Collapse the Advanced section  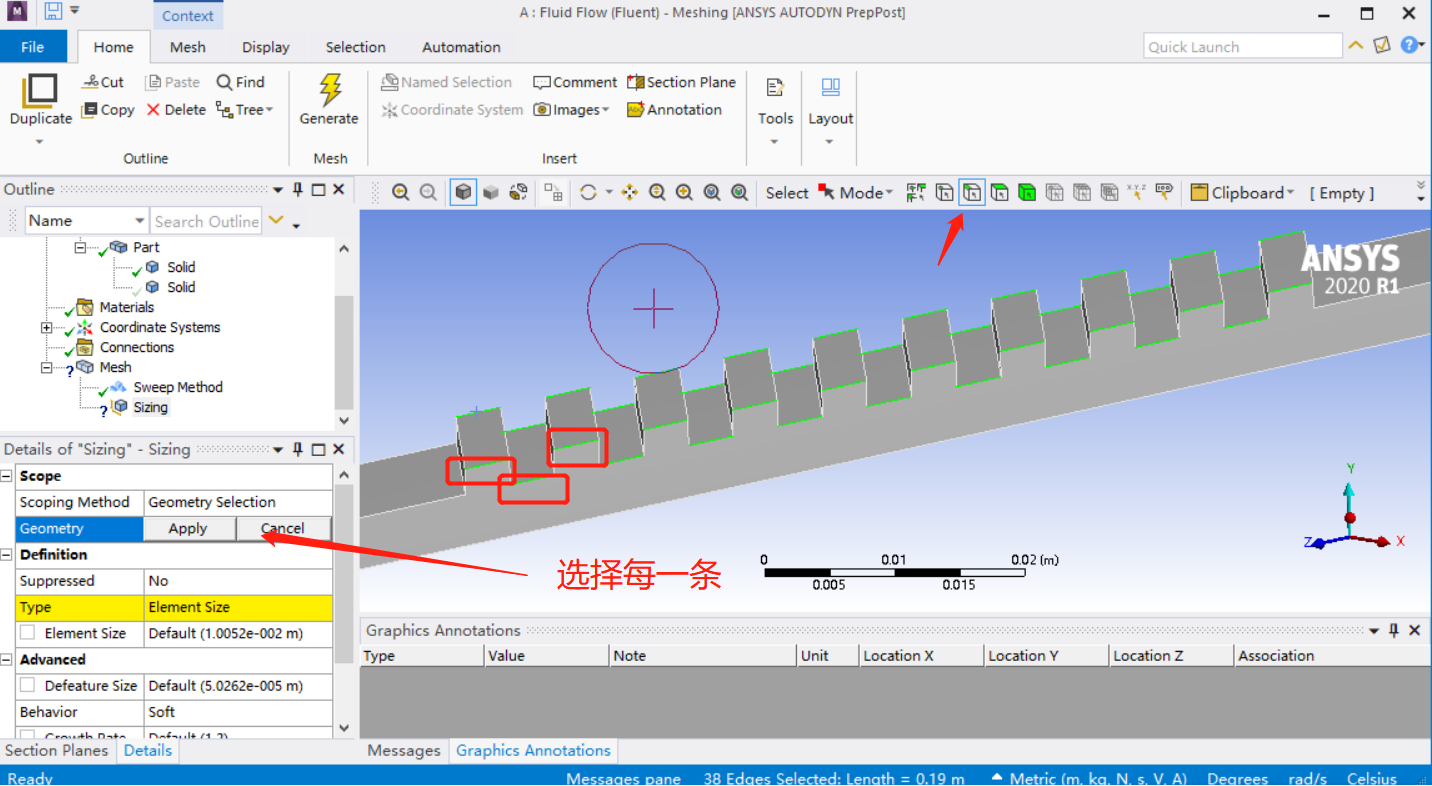click(x=8, y=660)
